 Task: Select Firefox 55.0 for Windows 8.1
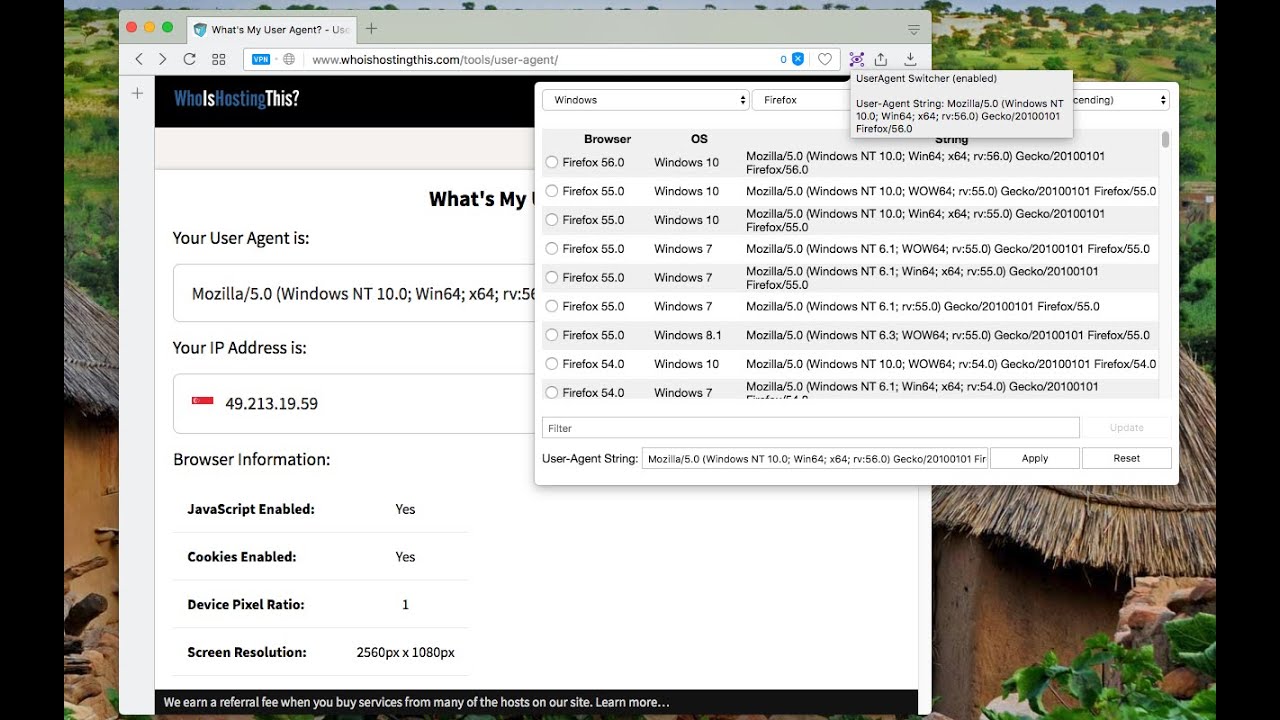coord(551,335)
